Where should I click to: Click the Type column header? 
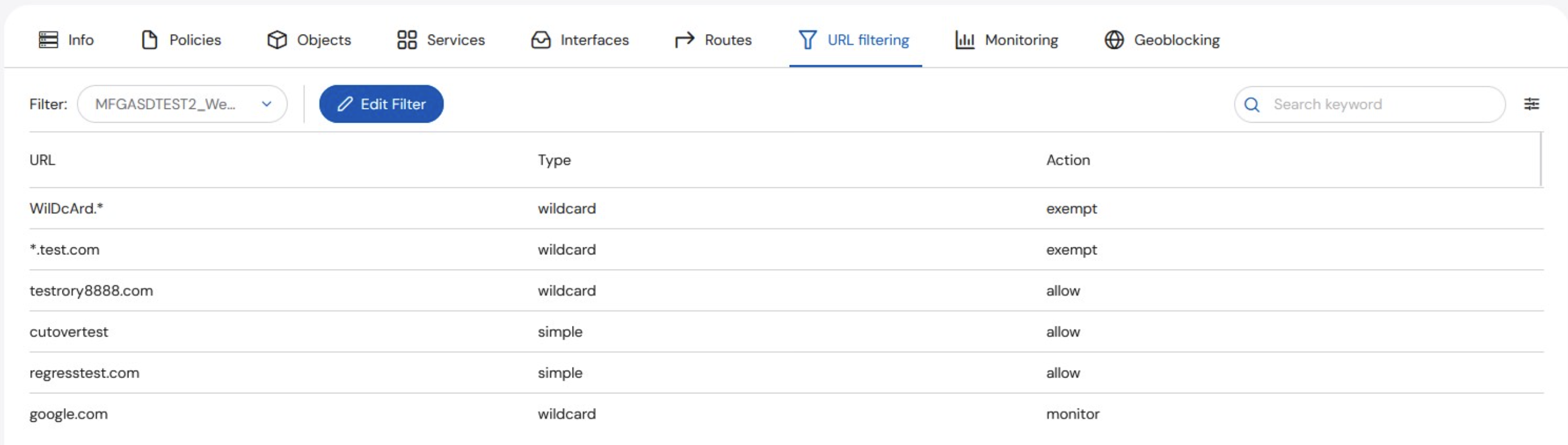tap(554, 160)
